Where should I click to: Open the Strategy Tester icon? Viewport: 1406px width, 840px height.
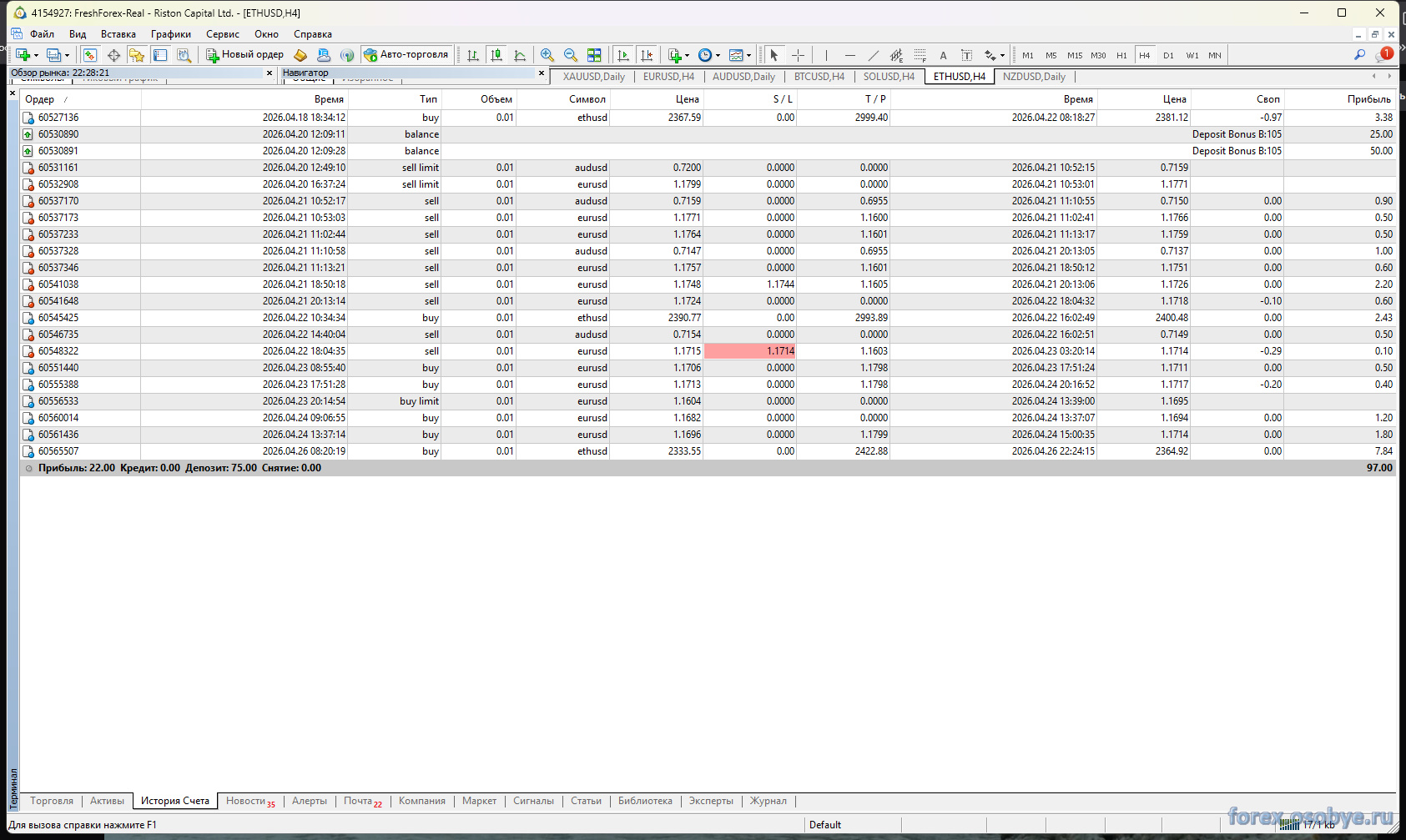point(184,55)
